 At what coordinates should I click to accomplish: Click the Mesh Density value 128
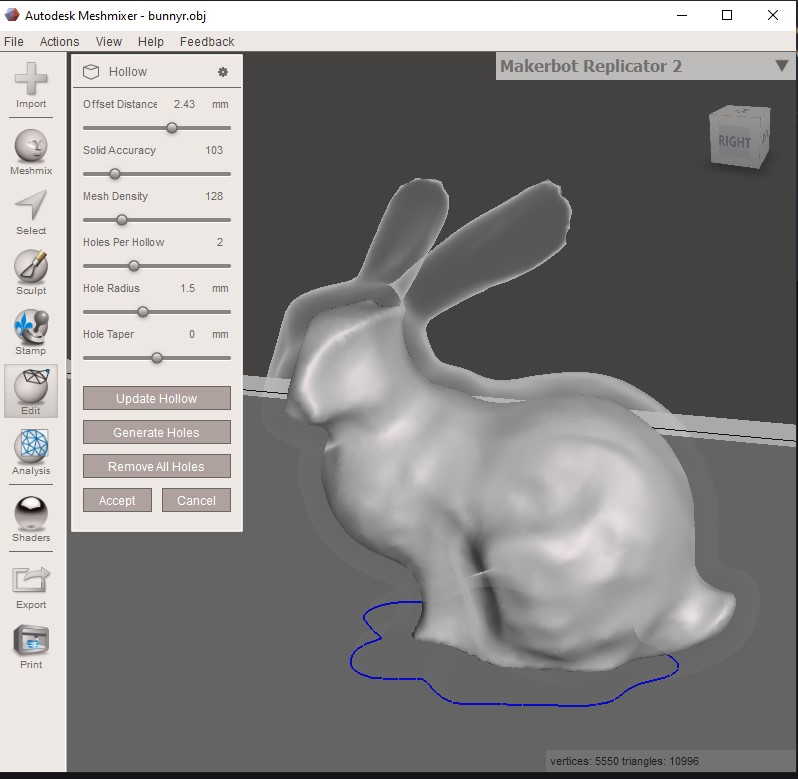click(x=214, y=196)
